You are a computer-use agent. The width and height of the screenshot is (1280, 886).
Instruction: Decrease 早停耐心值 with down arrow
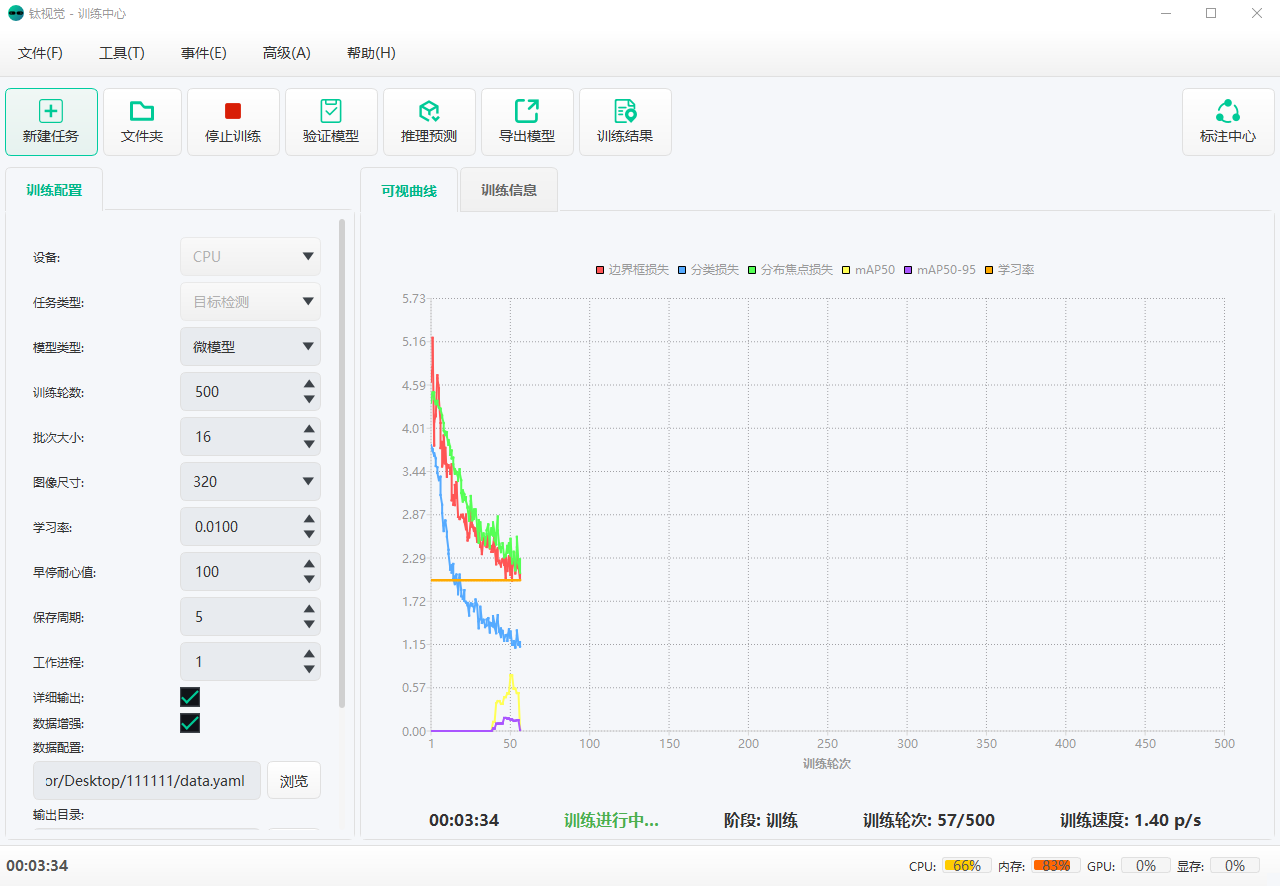tap(309, 580)
